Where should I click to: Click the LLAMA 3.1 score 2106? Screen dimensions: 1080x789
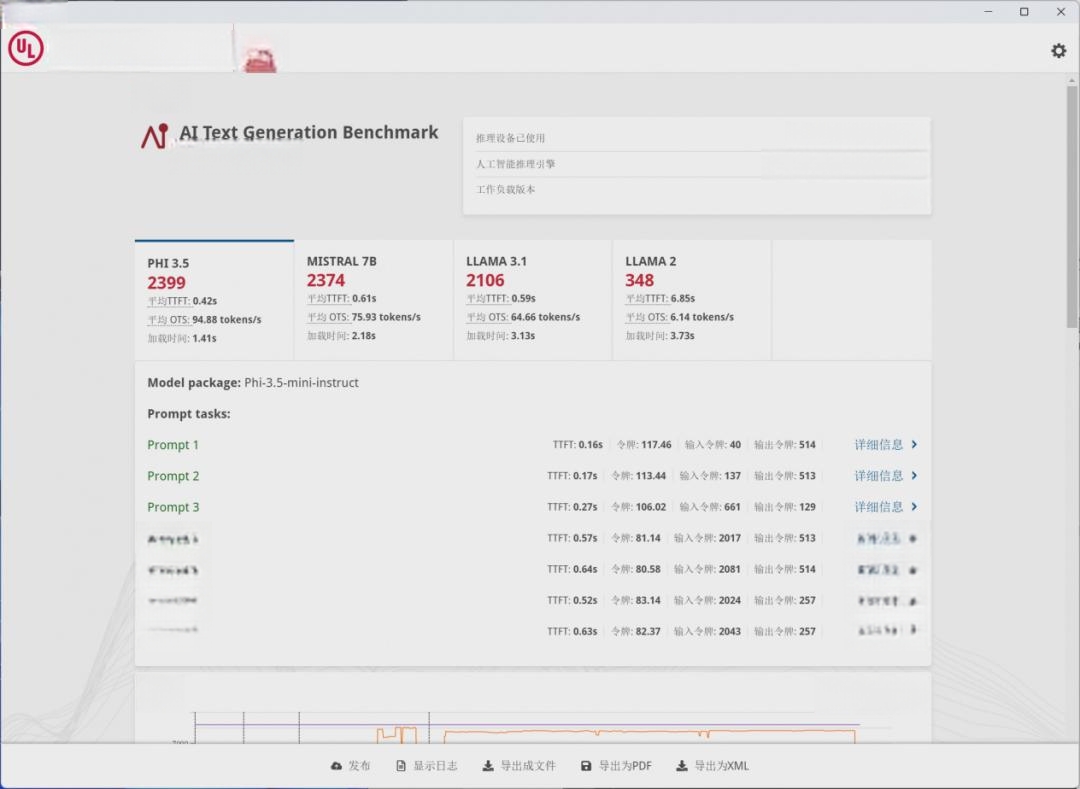[x=485, y=280]
